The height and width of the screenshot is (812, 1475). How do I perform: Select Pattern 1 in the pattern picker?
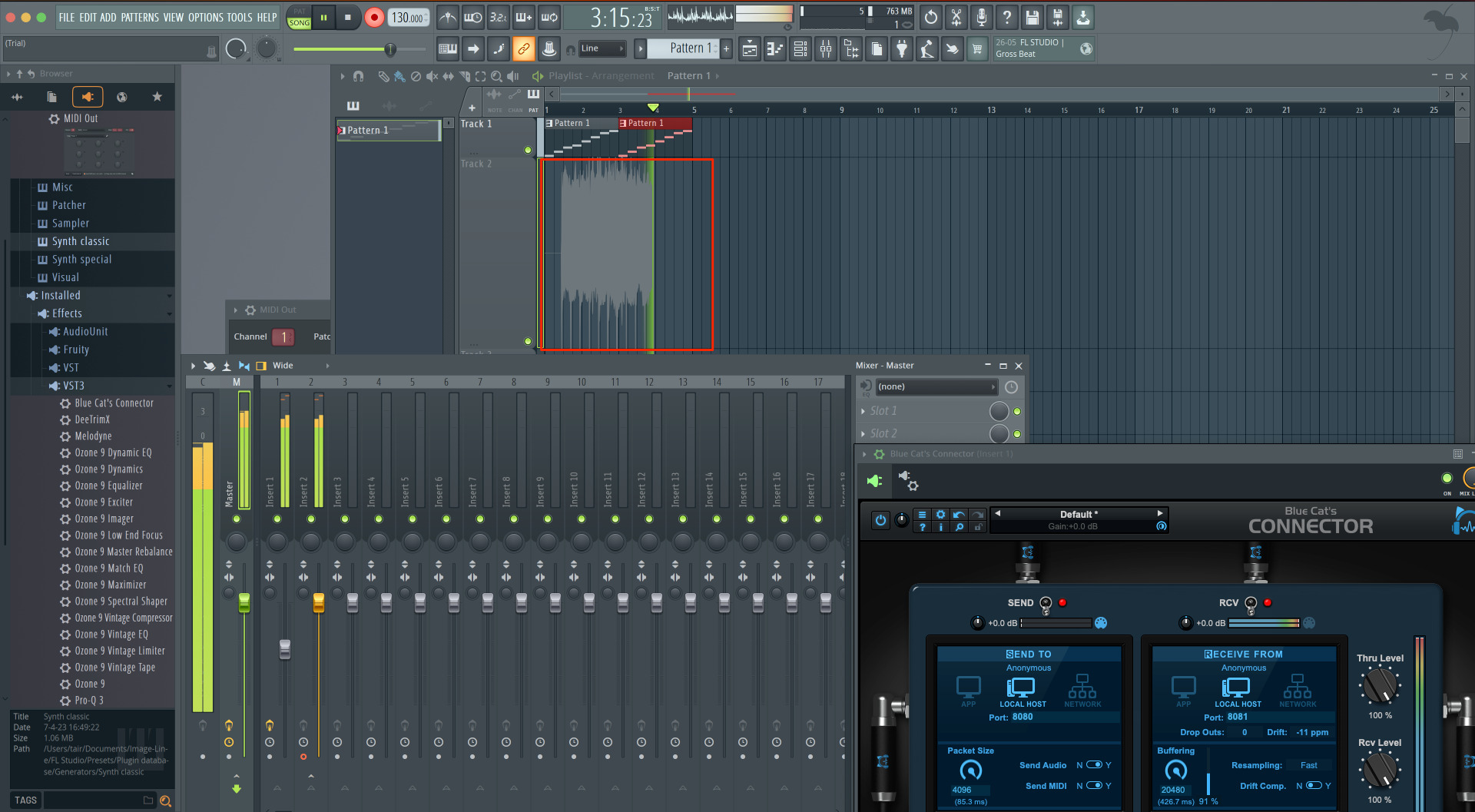point(389,131)
